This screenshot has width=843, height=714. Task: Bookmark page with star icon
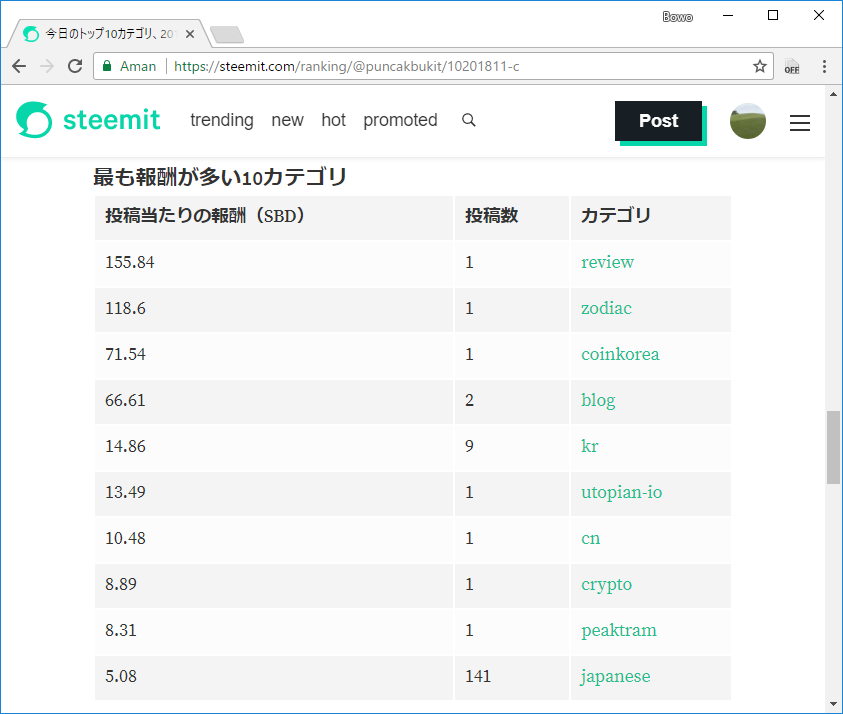(760, 66)
